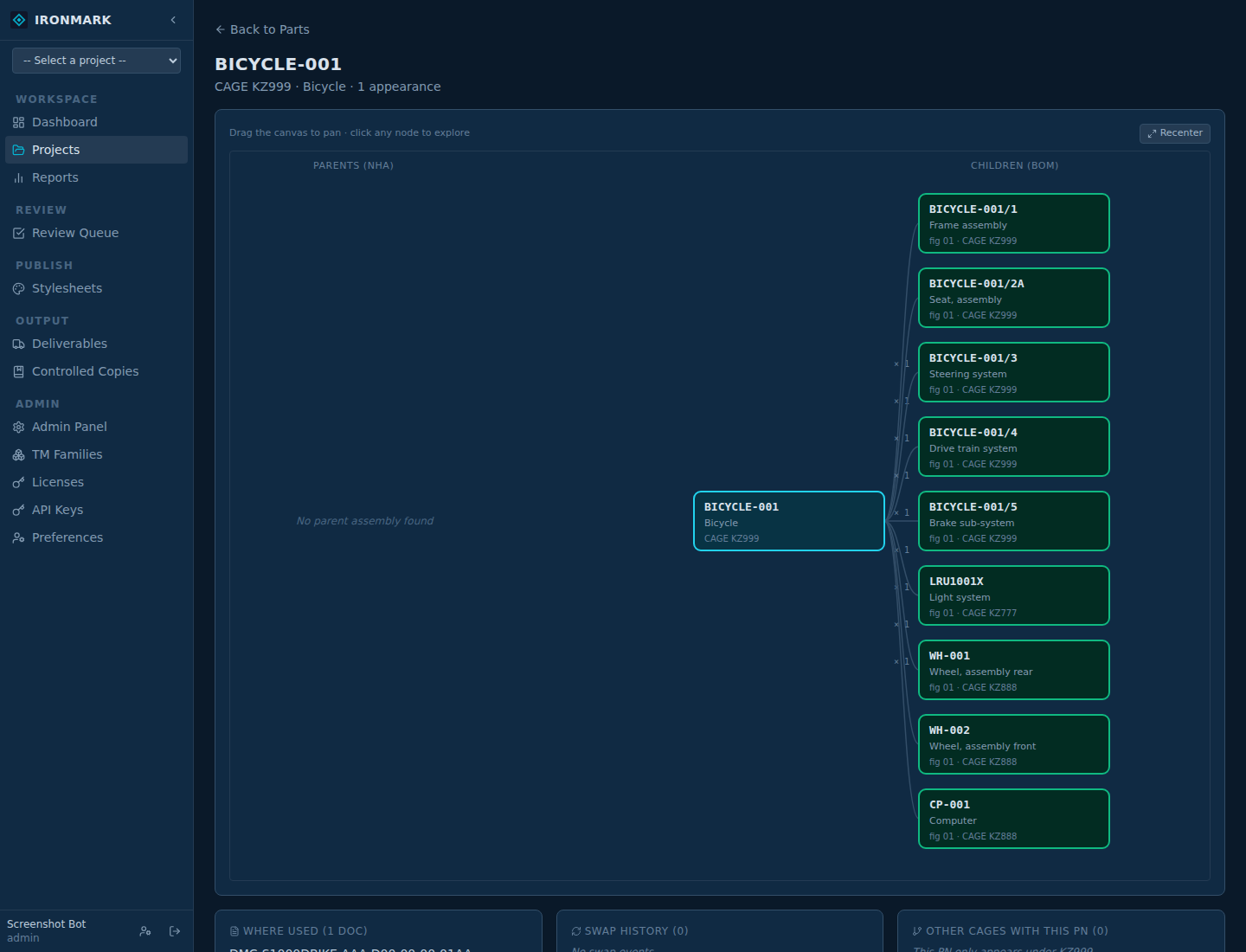Click the Controlled Copies book icon

pyautogui.click(x=19, y=372)
